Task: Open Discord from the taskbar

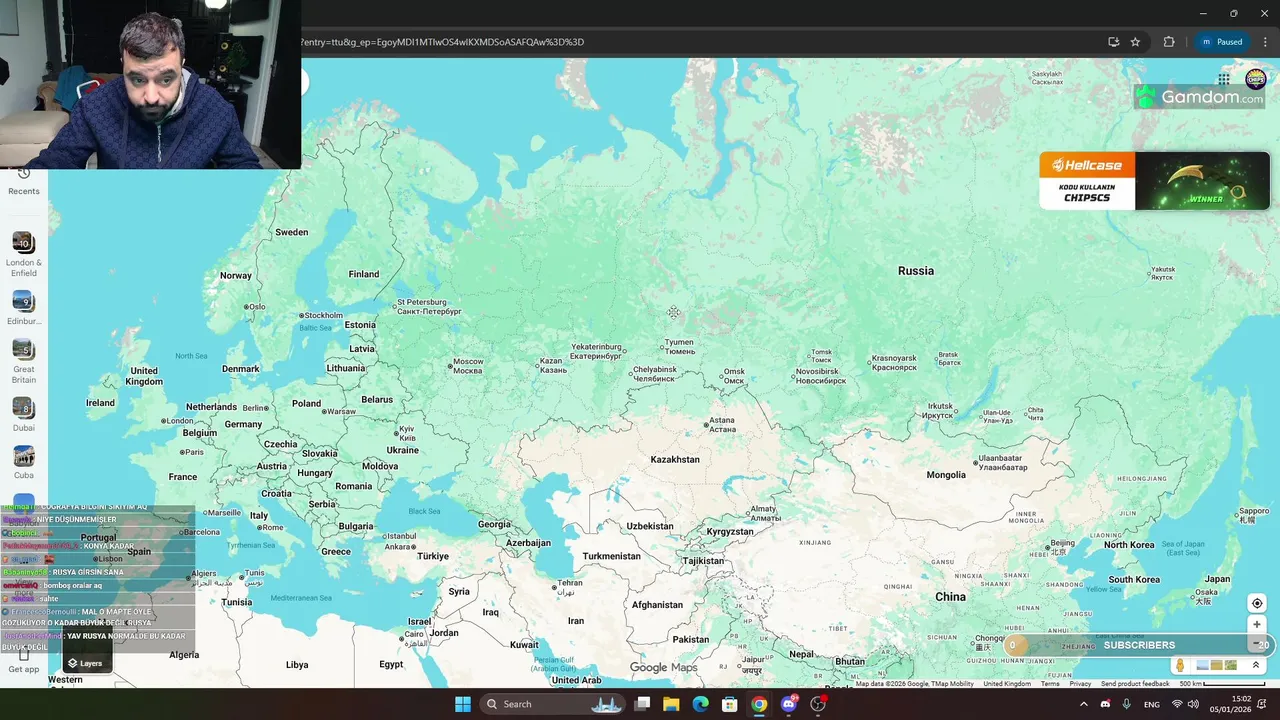Action: point(789,704)
